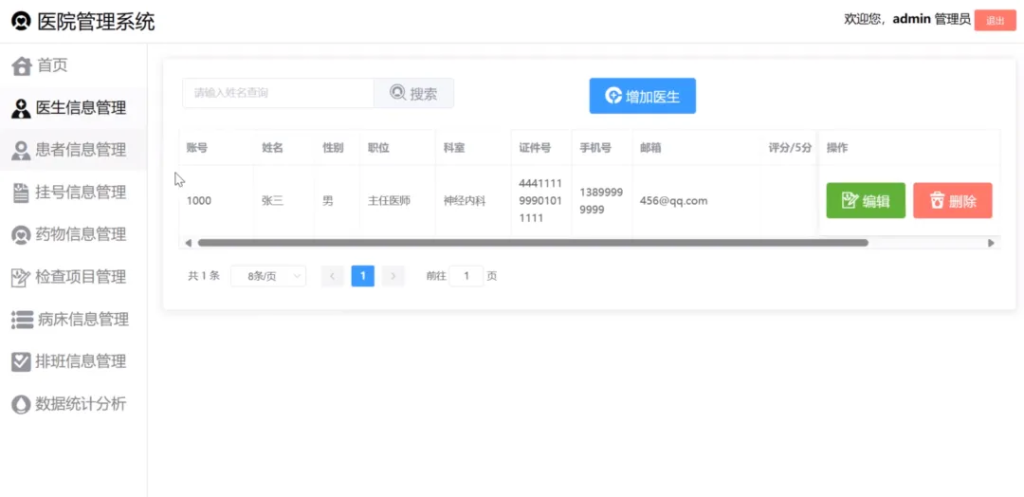The image size is (1024, 497).
Task: Click the doctor icon beside 医生信息管理
Action: click(x=21, y=108)
